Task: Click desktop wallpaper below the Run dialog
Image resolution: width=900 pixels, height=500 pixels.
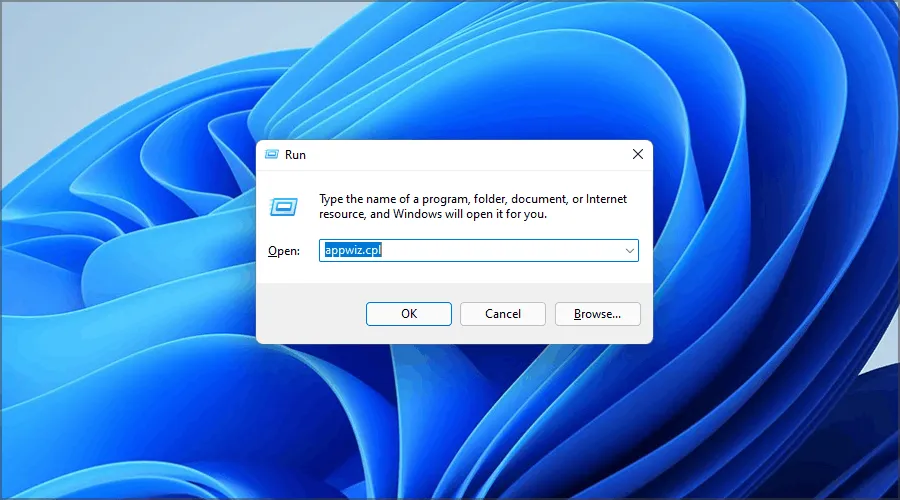Action: click(450, 420)
